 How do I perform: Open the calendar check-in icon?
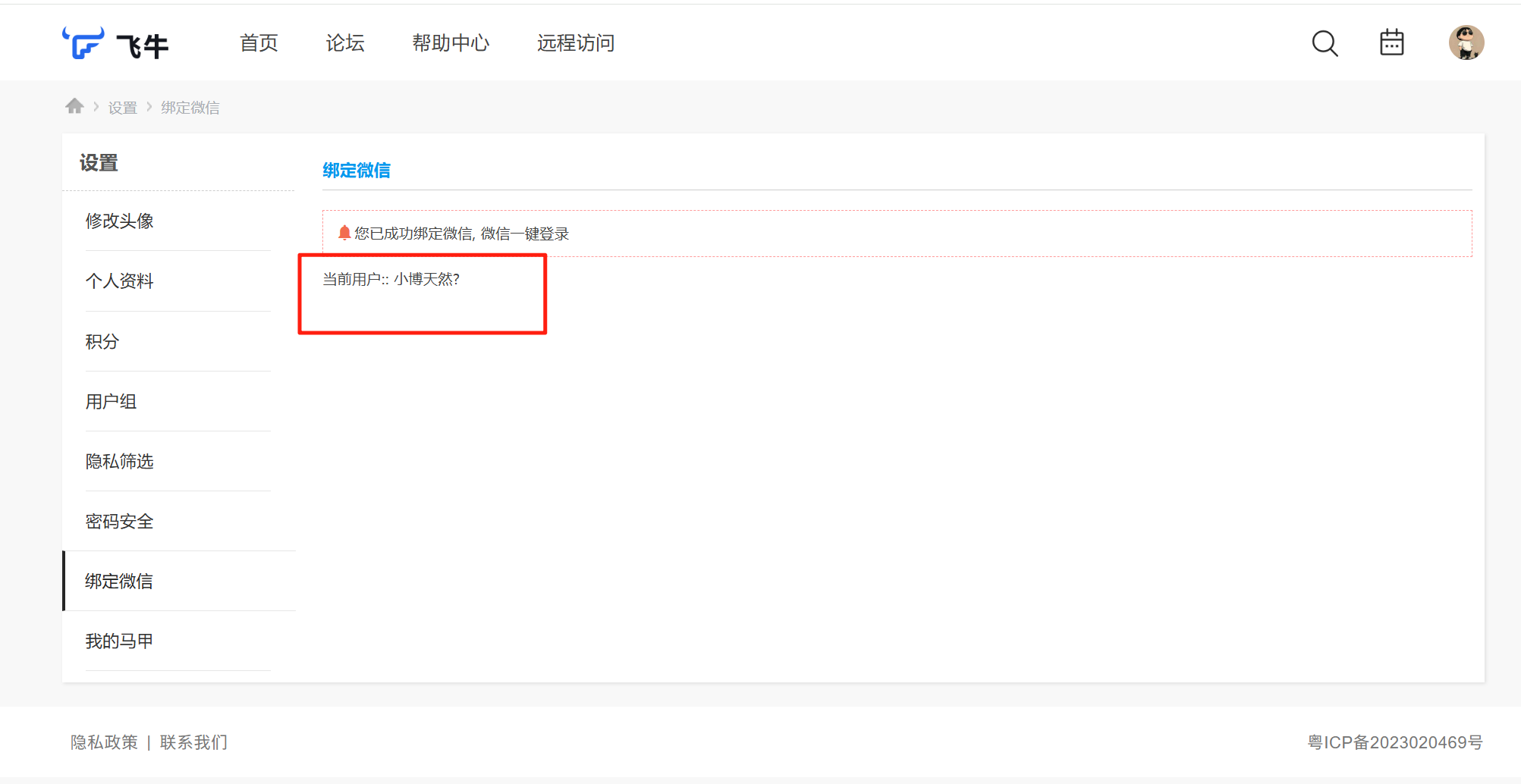point(1391,42)
